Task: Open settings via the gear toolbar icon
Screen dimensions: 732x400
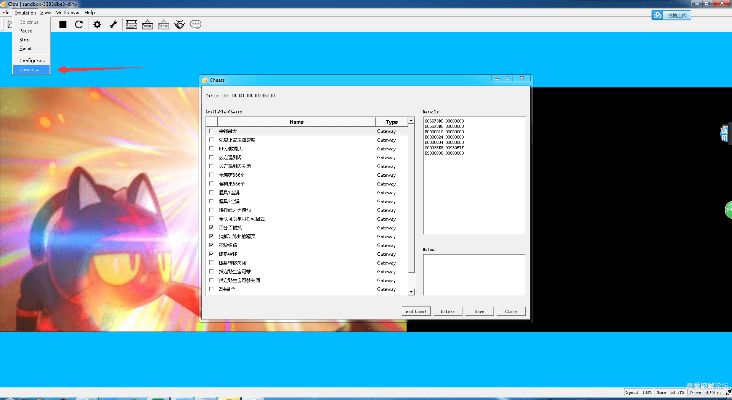Action: point(97,24)
